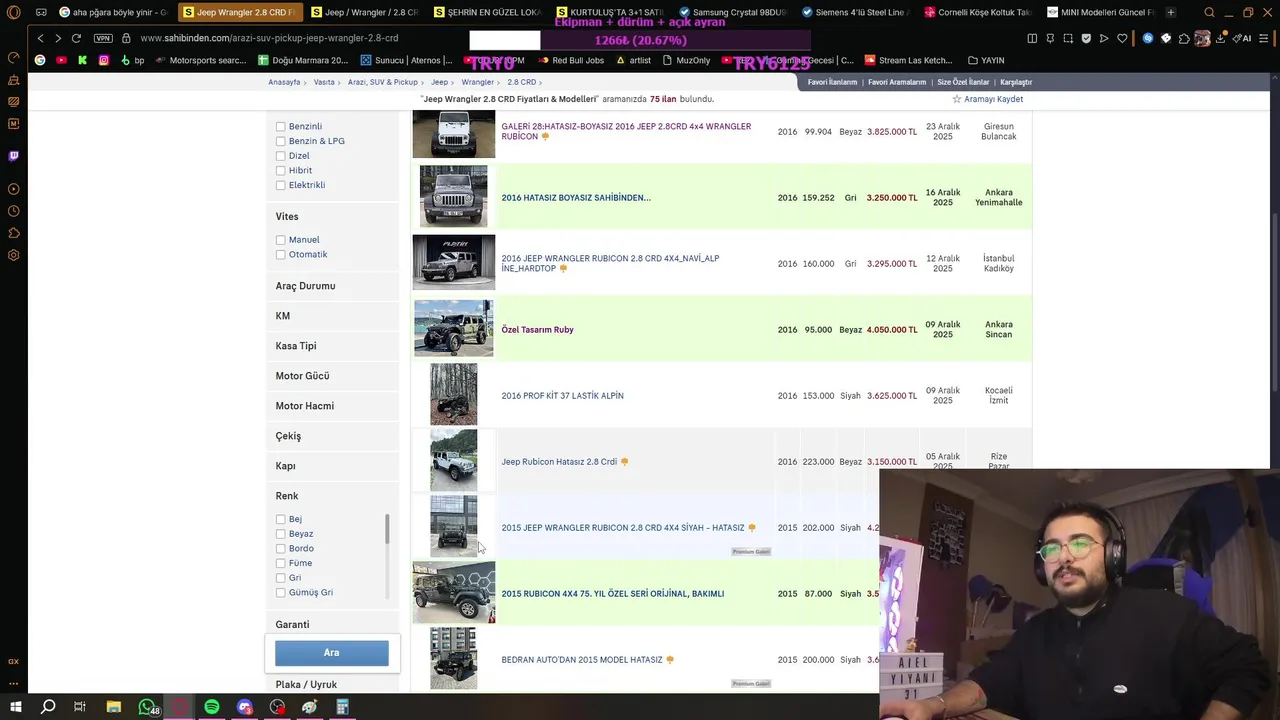Open 'Özel Tasarım Ruby' listing
Image resolution: width=1280 pixels, height=720 pixels.
coord(537,330)
